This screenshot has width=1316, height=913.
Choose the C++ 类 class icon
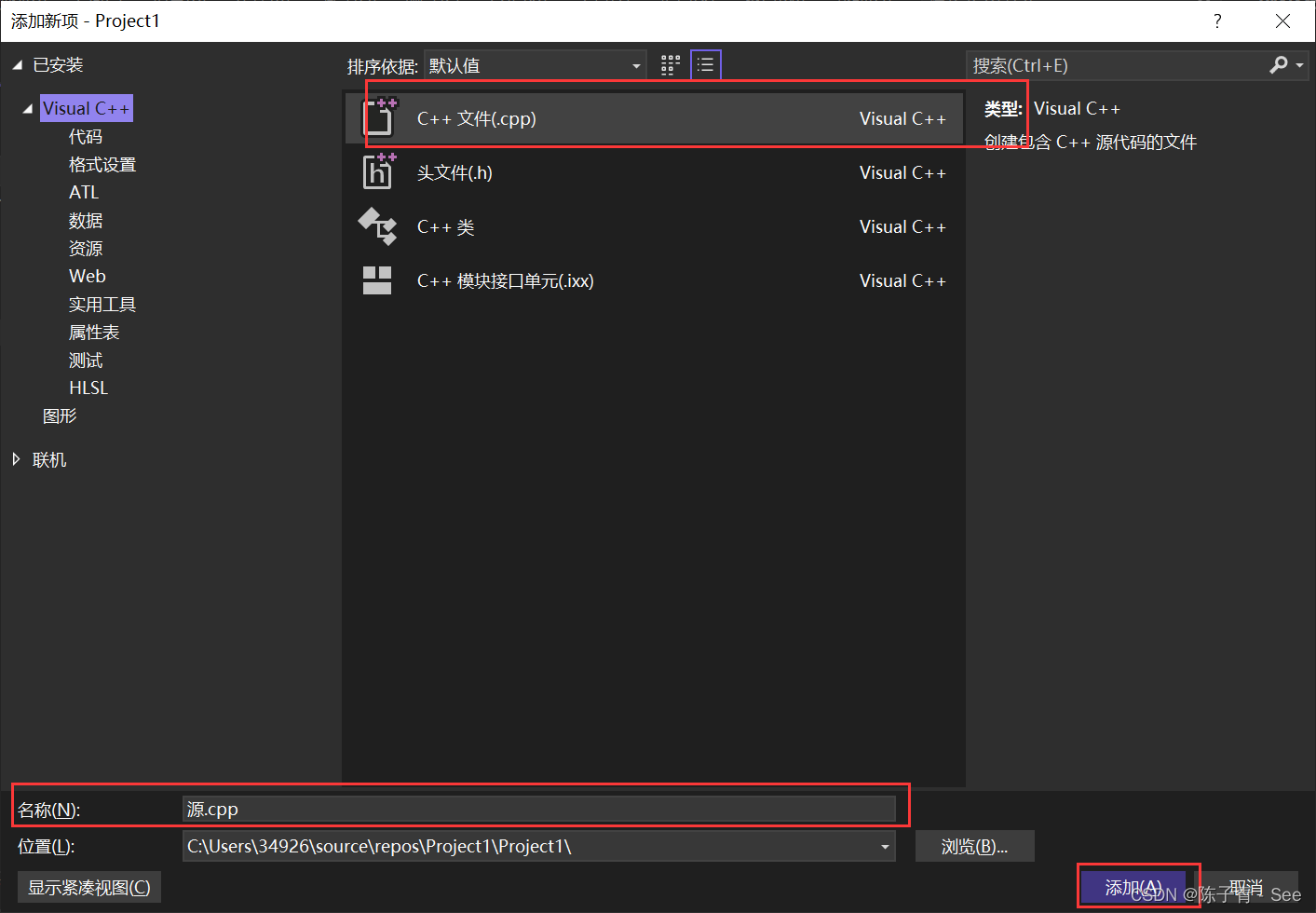(x=378, y=226)
